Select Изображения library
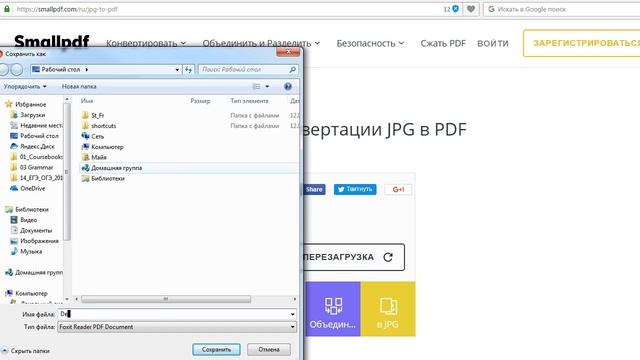The image size is (640, 360). [39, 241]
